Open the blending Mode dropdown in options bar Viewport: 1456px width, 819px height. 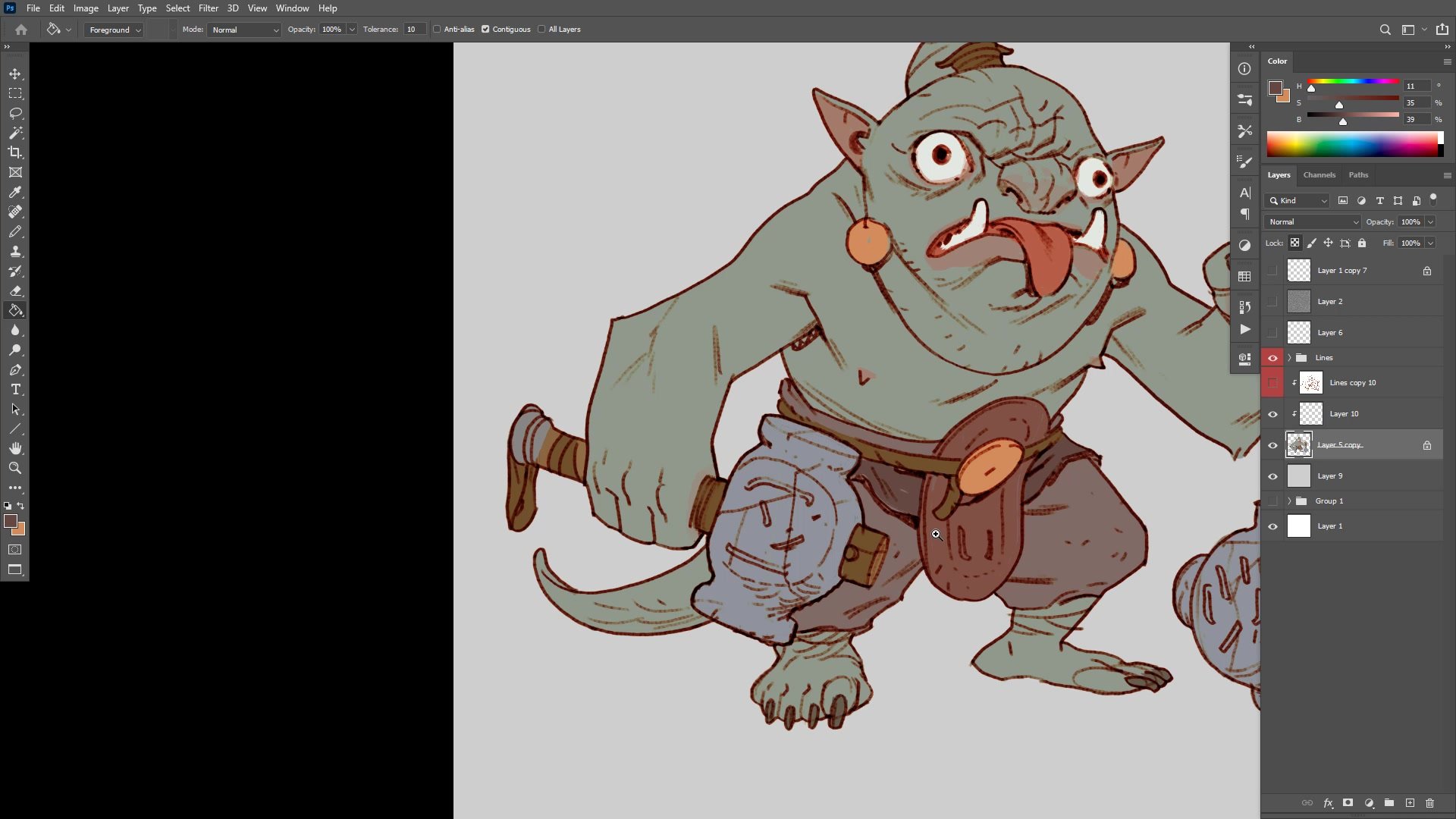[244, 30]
